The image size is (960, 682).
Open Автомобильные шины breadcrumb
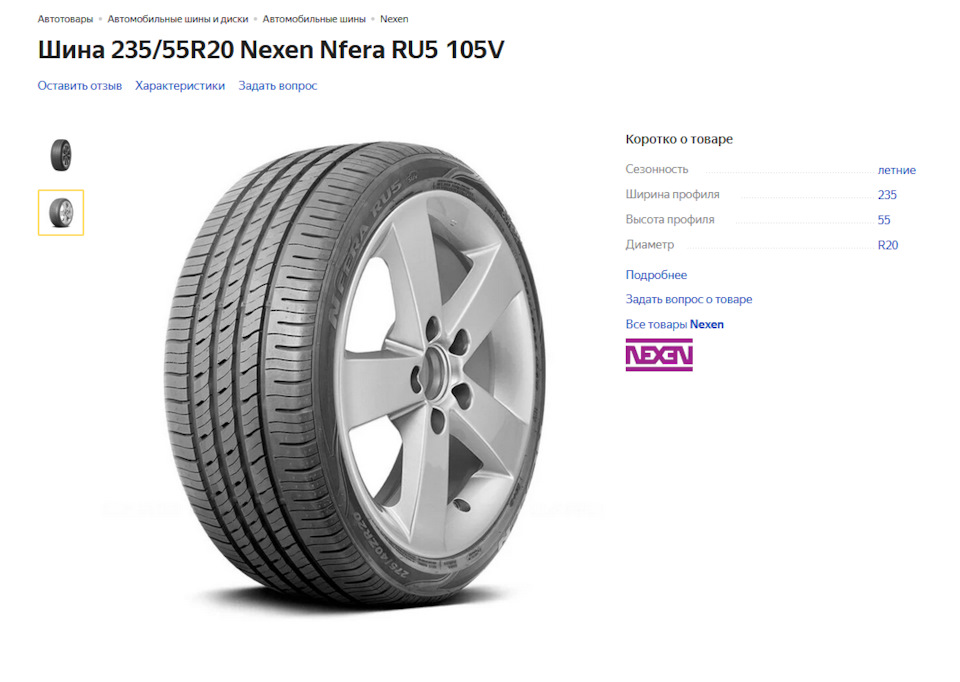(314, 19)
